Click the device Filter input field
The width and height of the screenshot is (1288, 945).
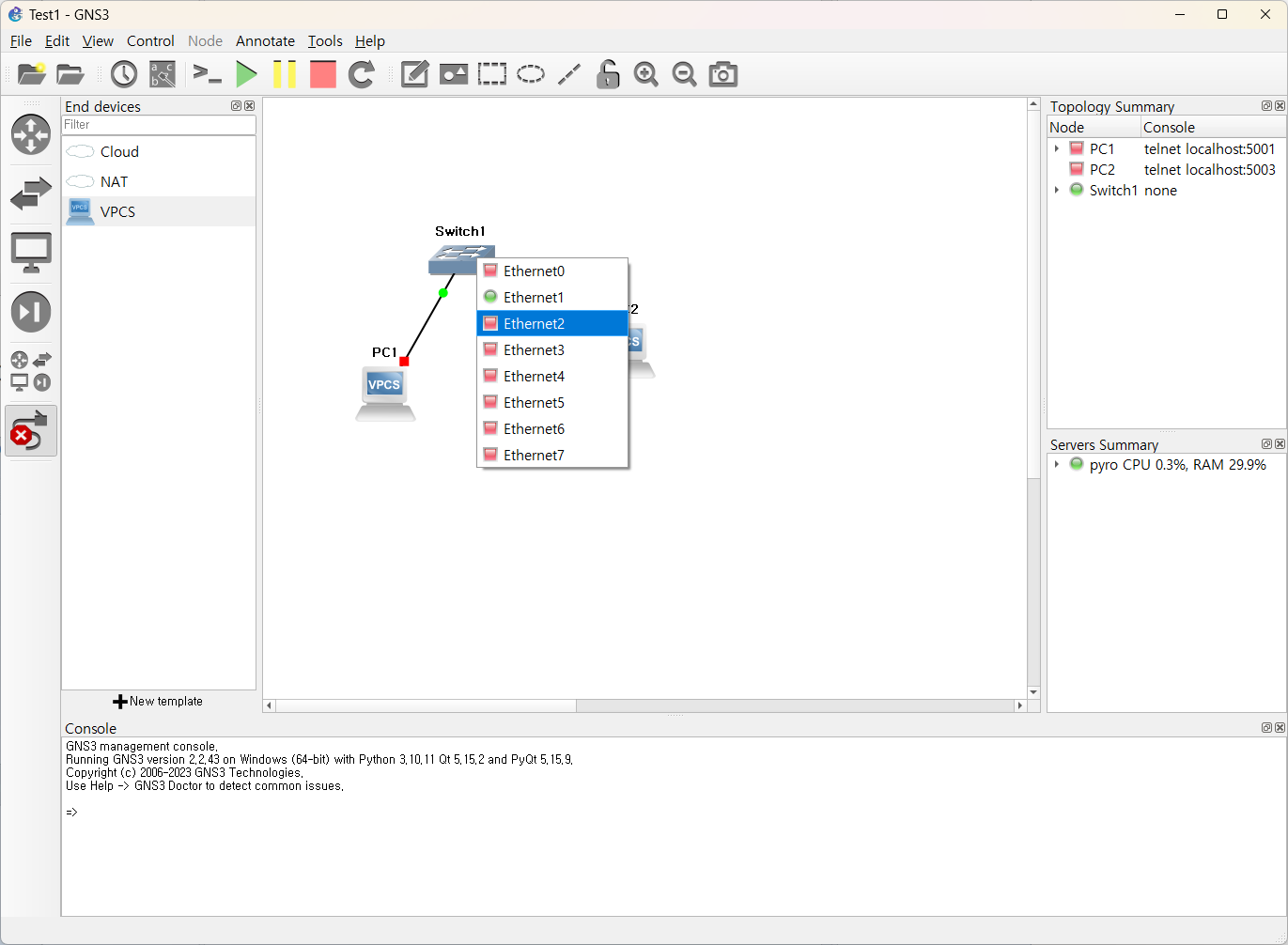point(159,125)
